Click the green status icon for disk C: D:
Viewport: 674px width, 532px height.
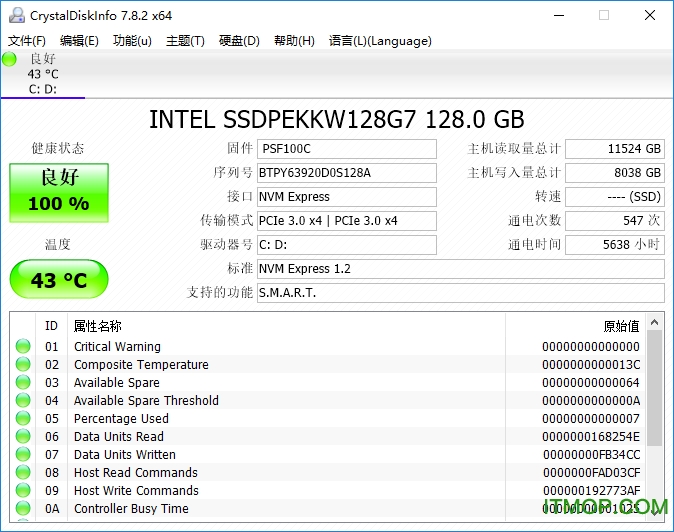coord(10,59)
